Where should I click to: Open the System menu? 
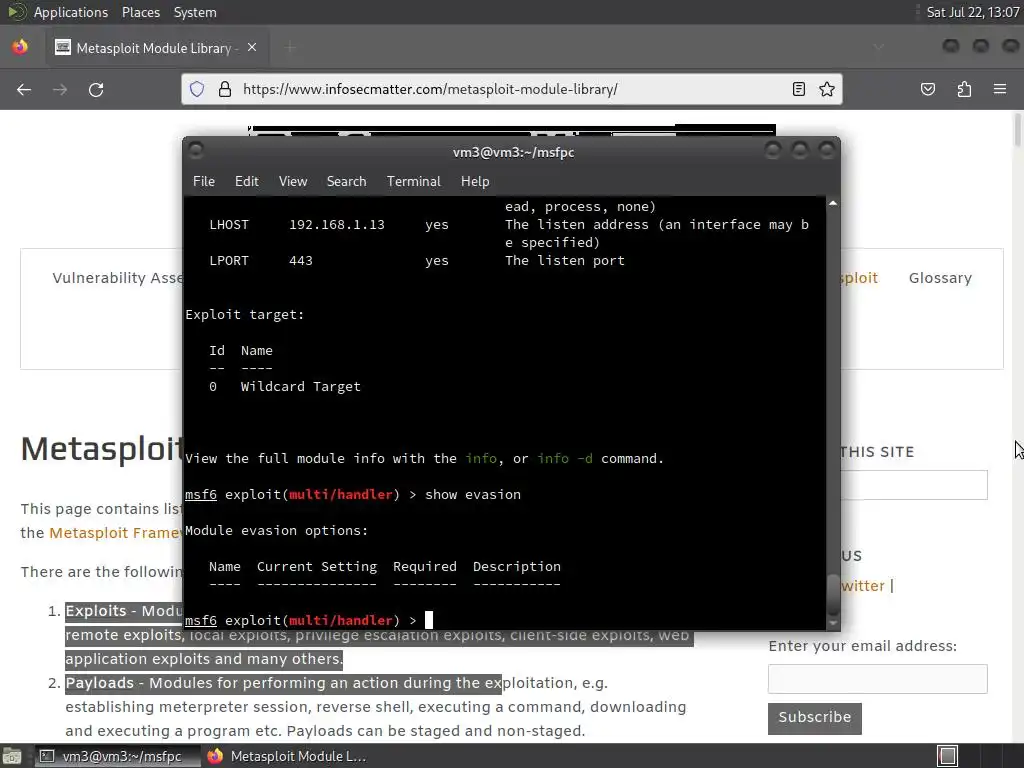click(x=195, y=12)
